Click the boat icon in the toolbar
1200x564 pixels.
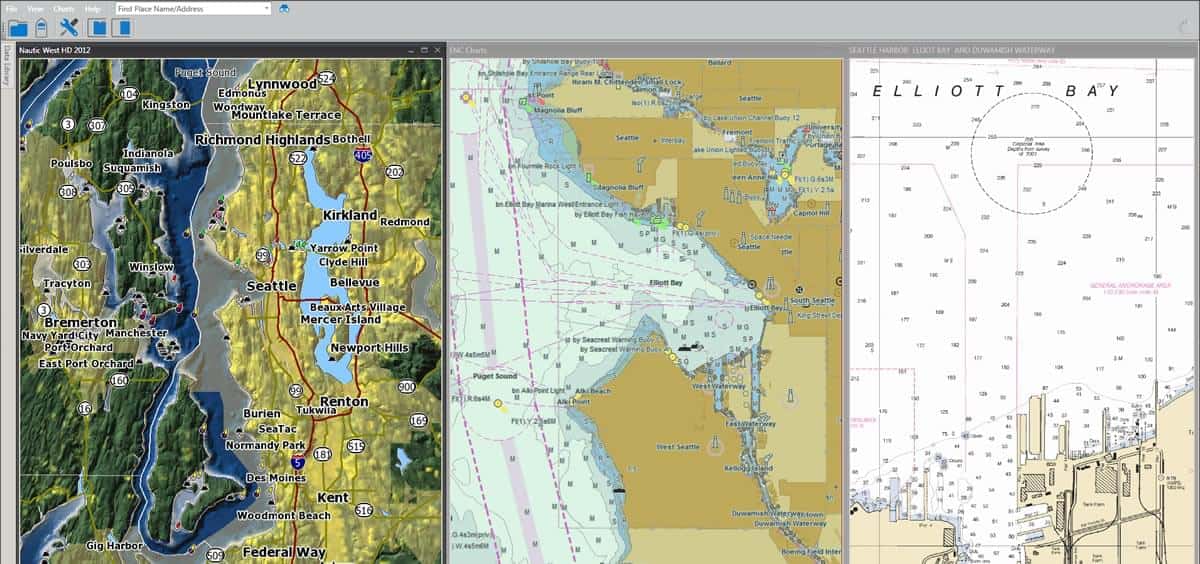pyautogui.click(x=42, y=27)
